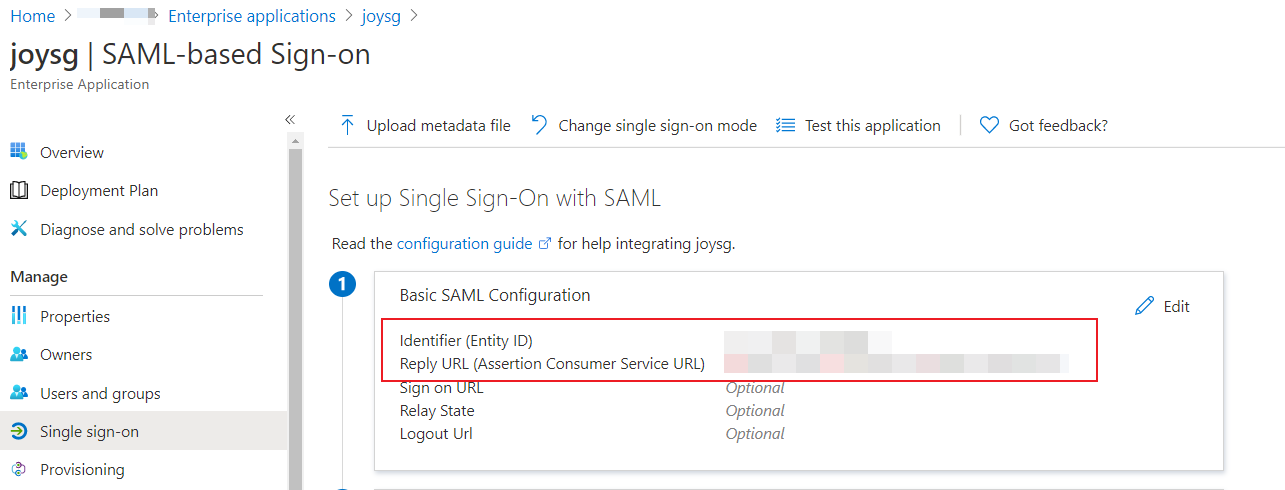The image size is (1285, 490).
Task: Navigate to Enterprise applications breadcrumb
Action: coord(252,16)
